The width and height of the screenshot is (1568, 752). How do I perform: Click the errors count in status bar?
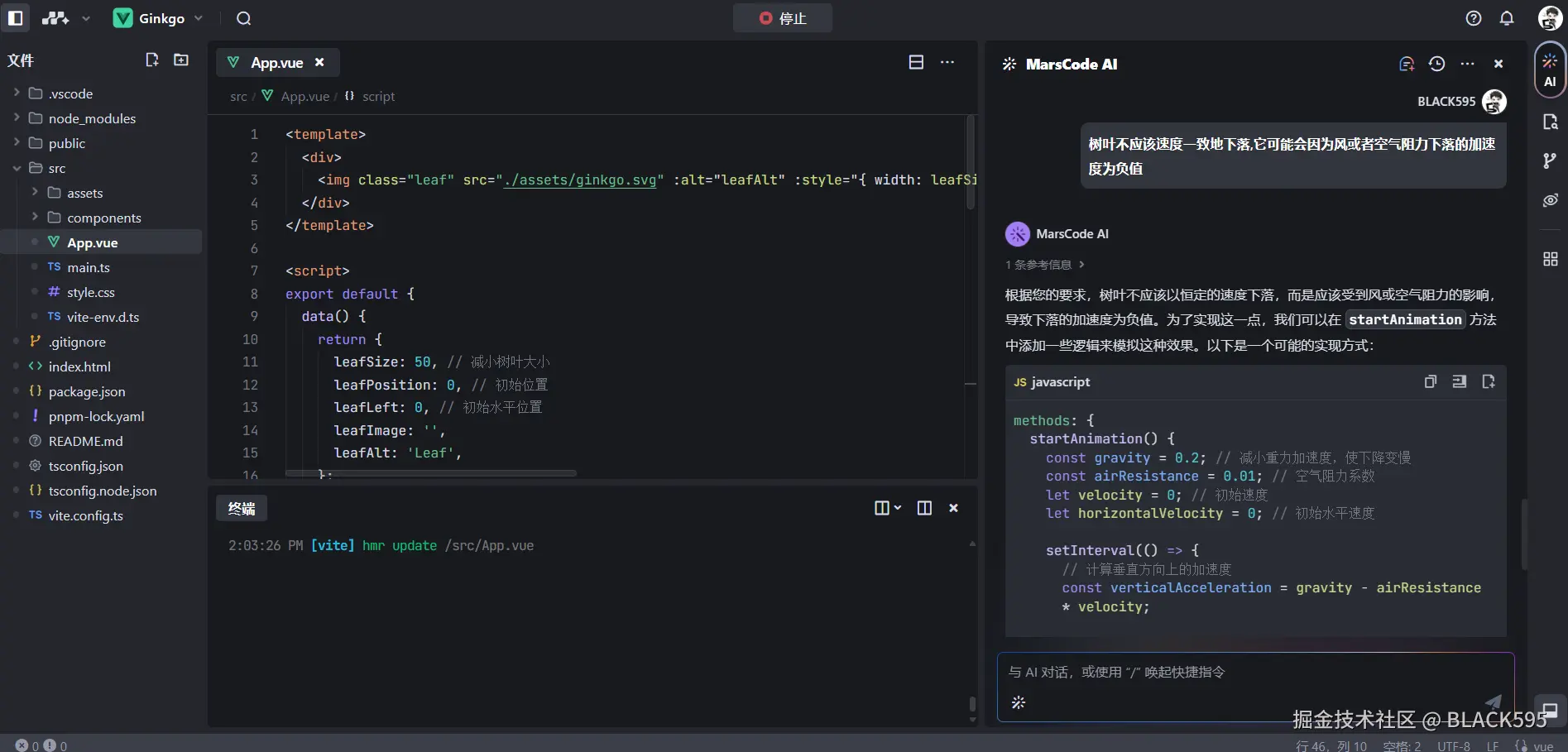[x=27, y=745]
